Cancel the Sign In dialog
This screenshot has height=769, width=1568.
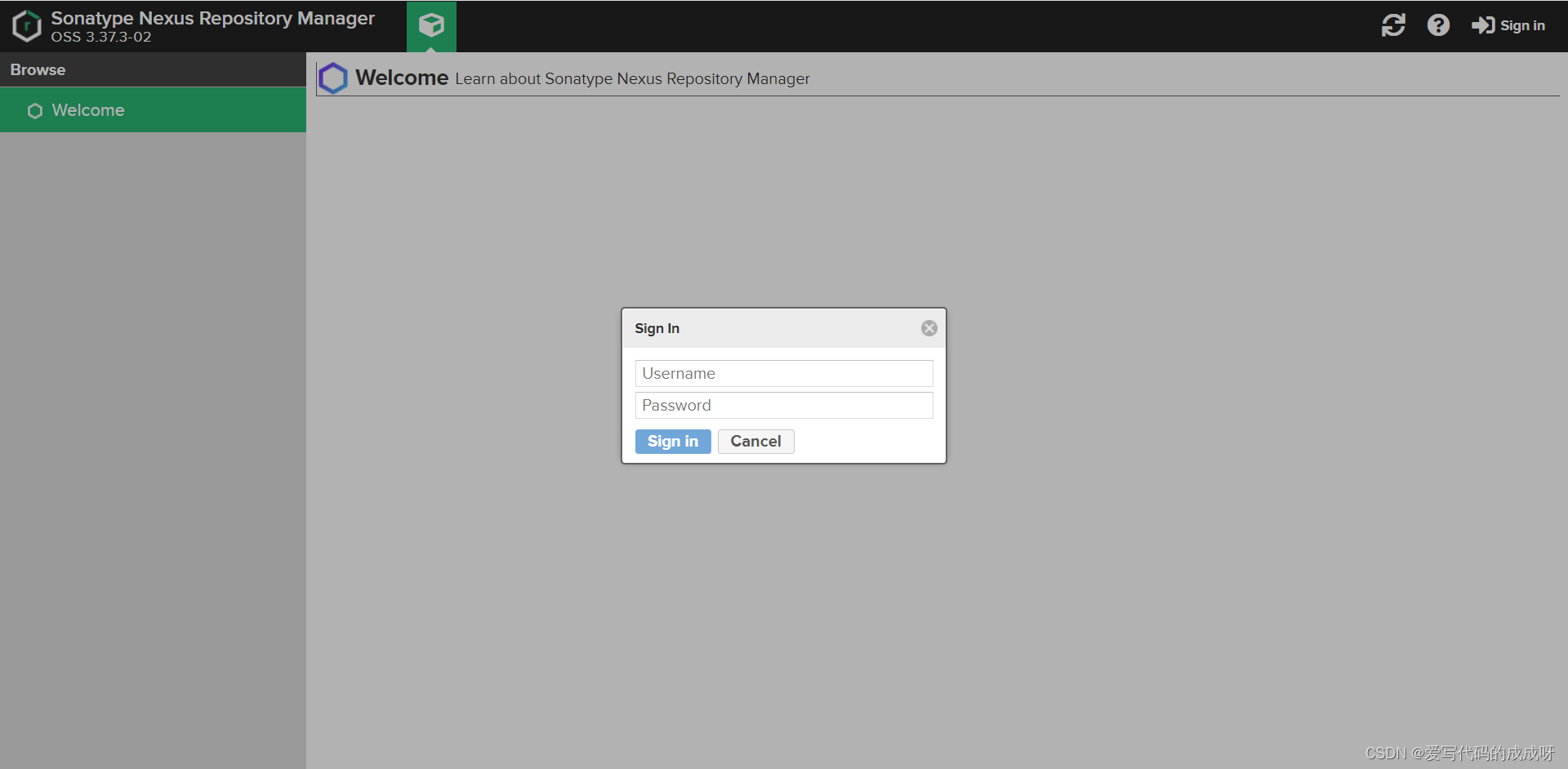coord(755,442)
